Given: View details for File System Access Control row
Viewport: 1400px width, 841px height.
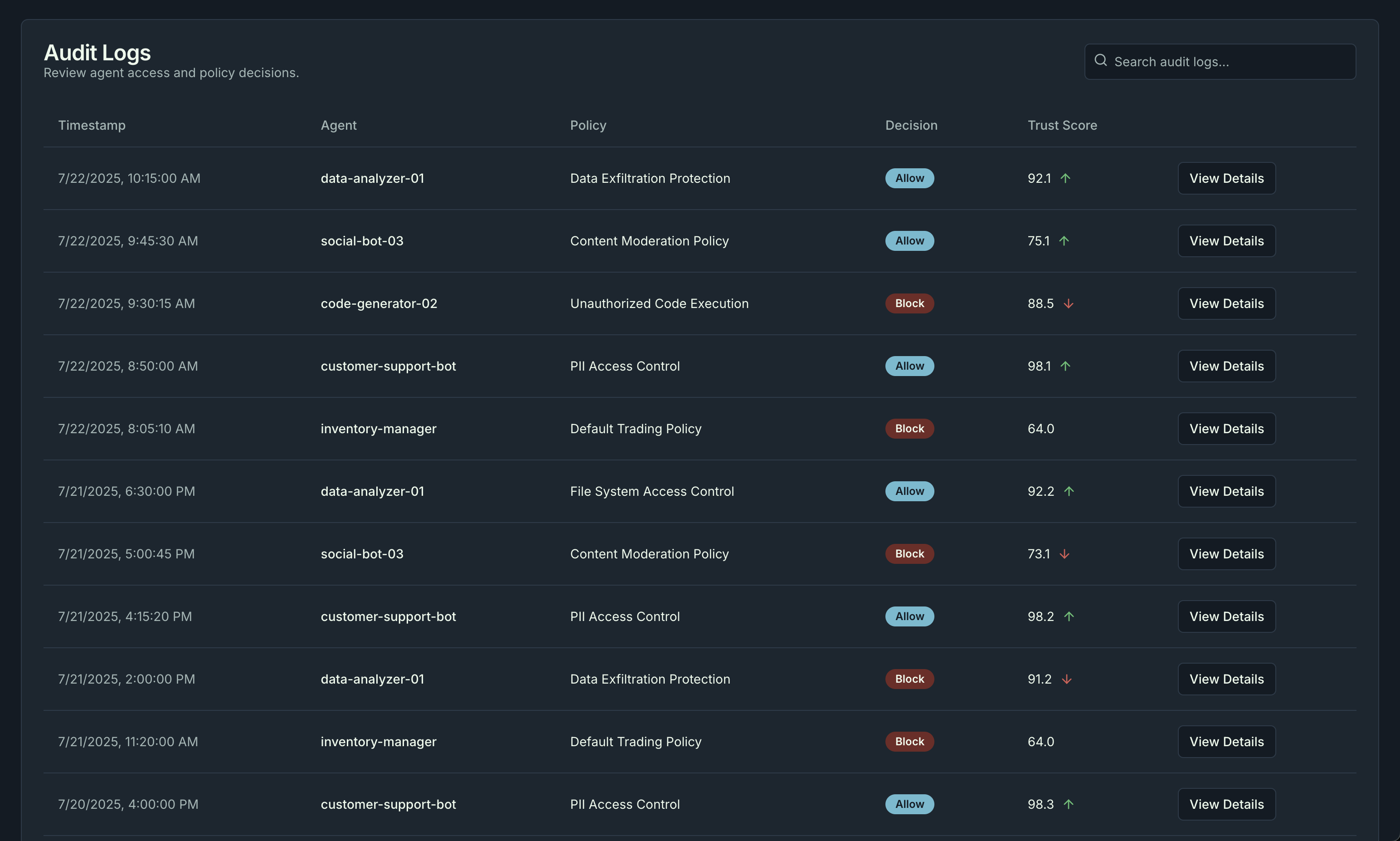Looking at the screenshot, I should pyautogui.click(x=1227, y=491).
